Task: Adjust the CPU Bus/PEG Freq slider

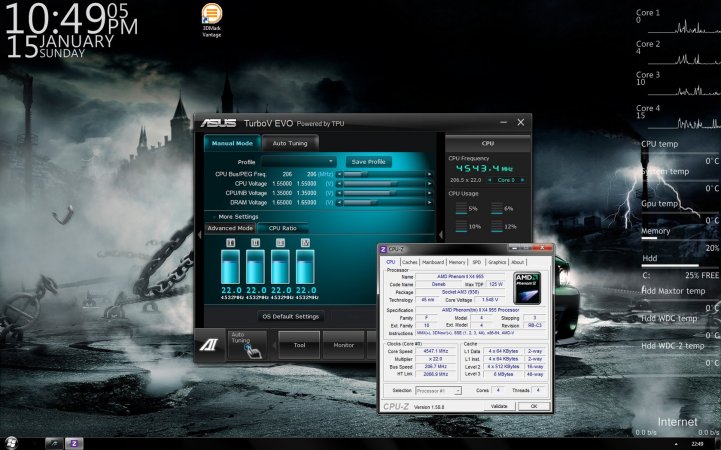Action: tap(384, 174)
